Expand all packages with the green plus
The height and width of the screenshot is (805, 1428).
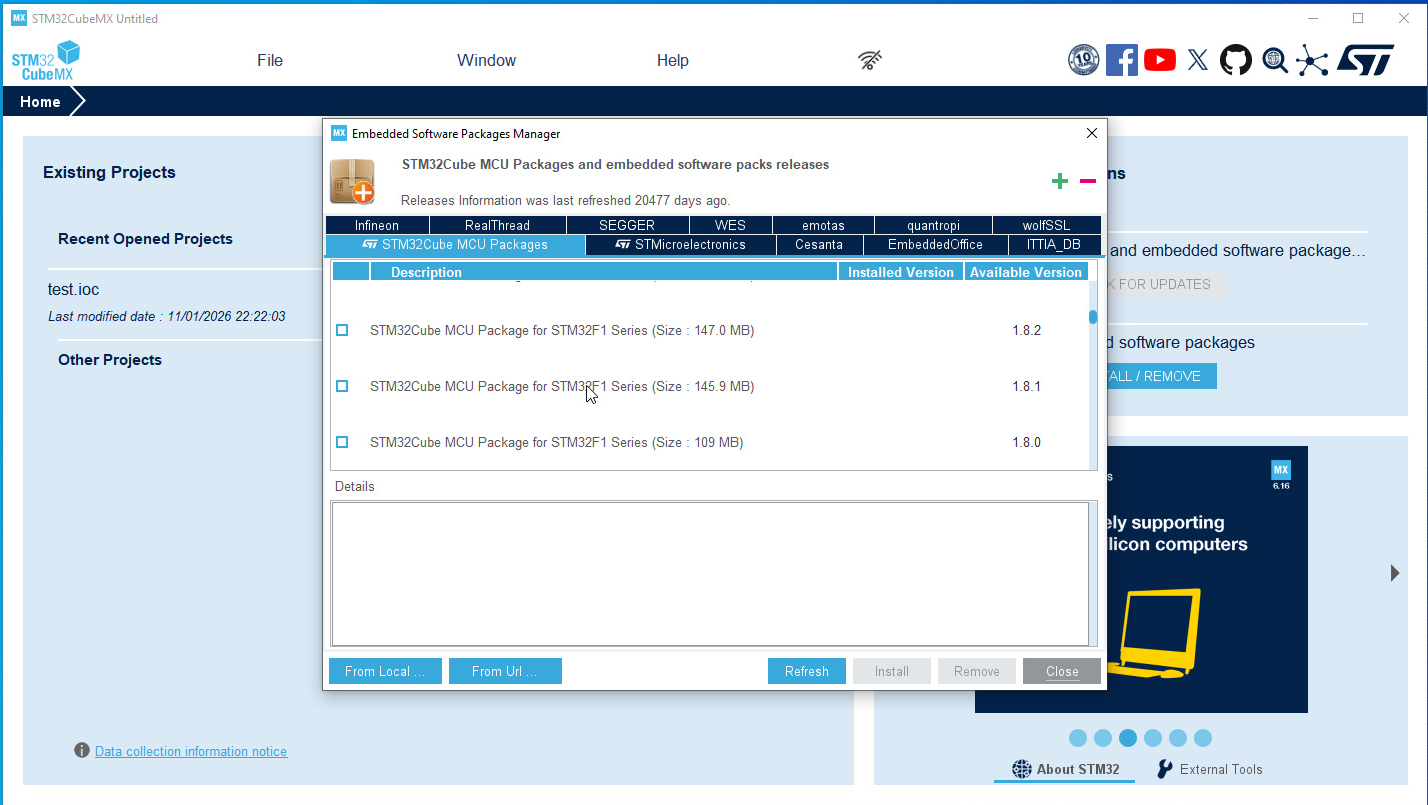1060,181
